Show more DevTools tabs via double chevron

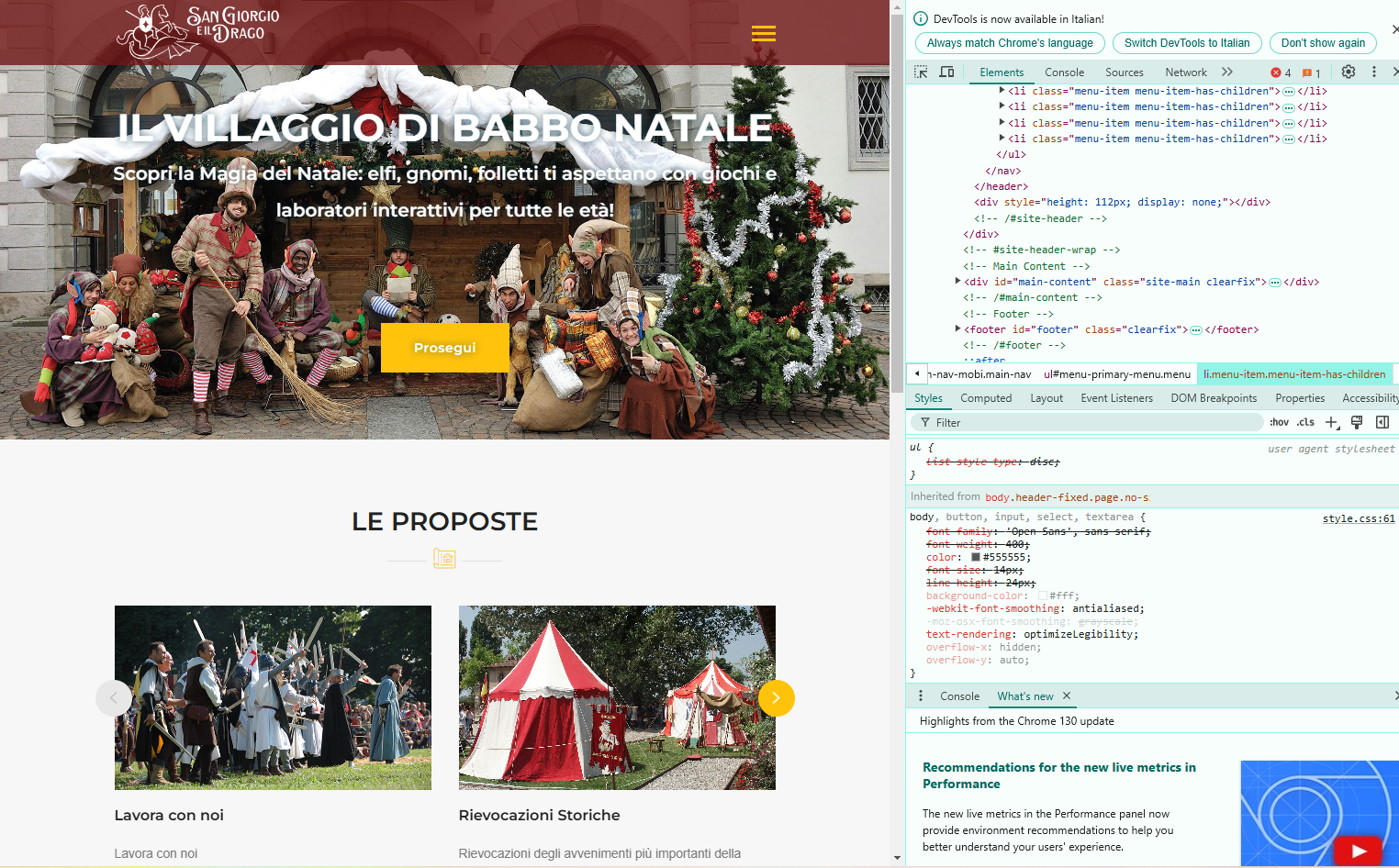1227,72
